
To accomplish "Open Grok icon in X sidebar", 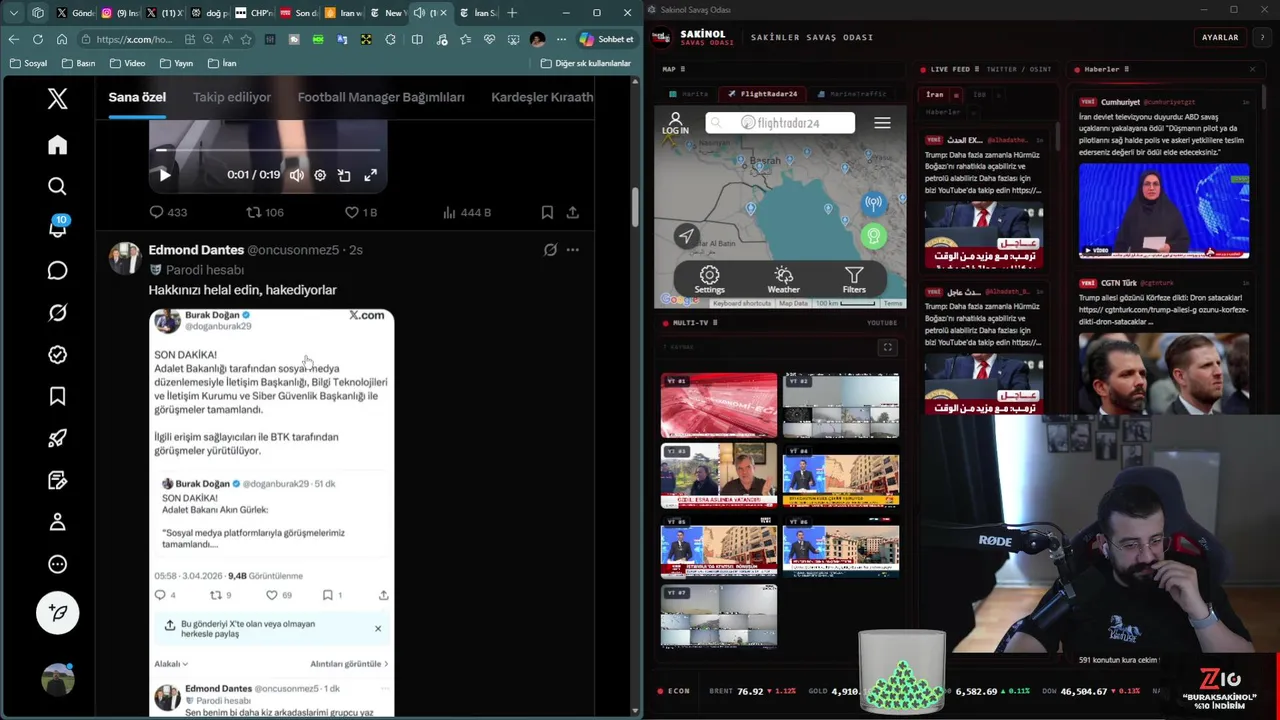I will [x=57, y=313].
